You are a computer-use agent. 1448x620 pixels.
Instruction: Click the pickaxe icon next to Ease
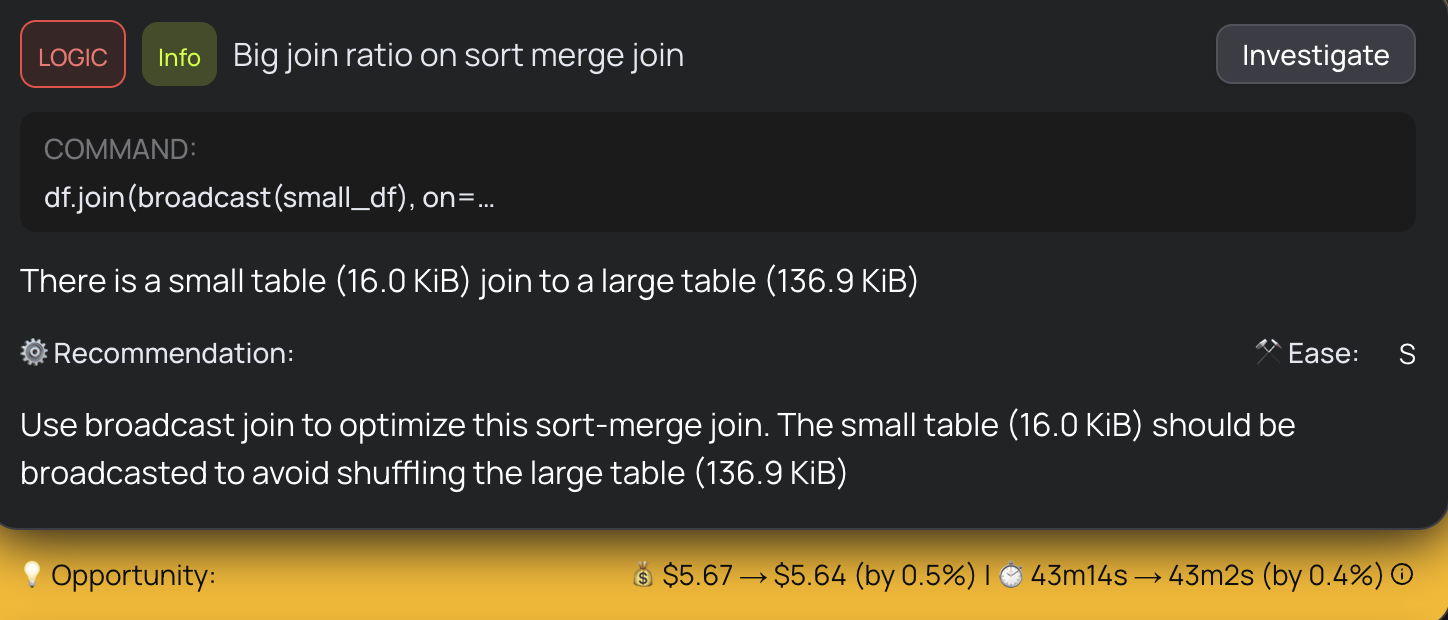(1268, 352)
